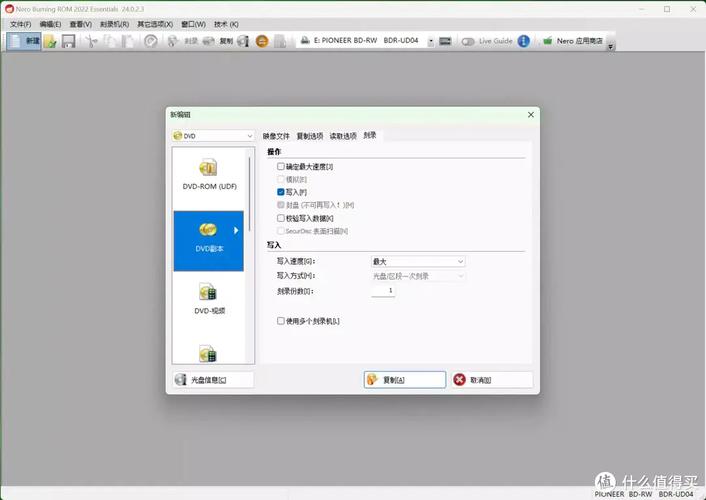Image resolution: width=706 pixels, height=500 pixels.
Task: Open the DVD disc type dropdown
Action: click(213, 136)
